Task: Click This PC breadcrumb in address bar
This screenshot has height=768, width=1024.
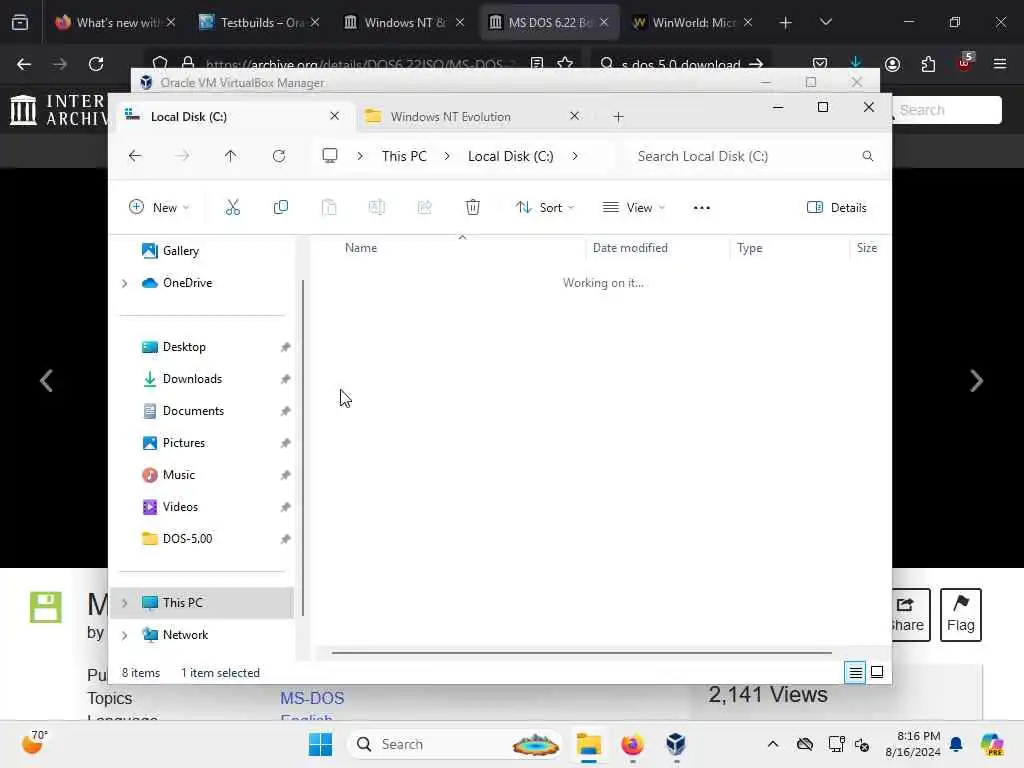Action: click(404, 156)
